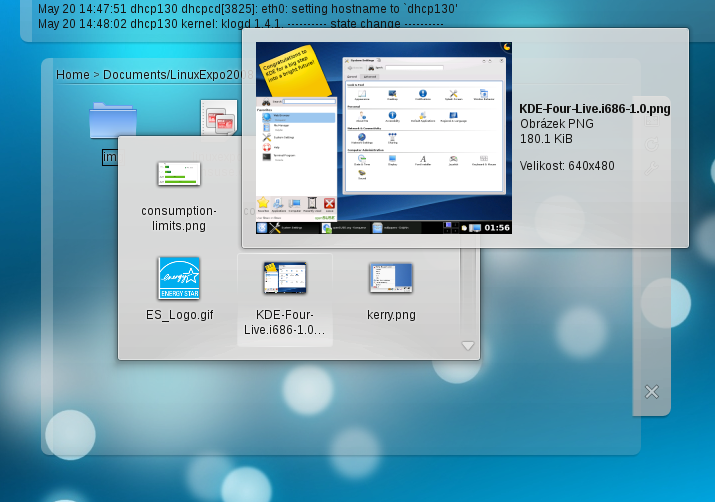Click the resize icon on applet handle
The height and width of the screenshot is (502, 715).
click(652, 120)
